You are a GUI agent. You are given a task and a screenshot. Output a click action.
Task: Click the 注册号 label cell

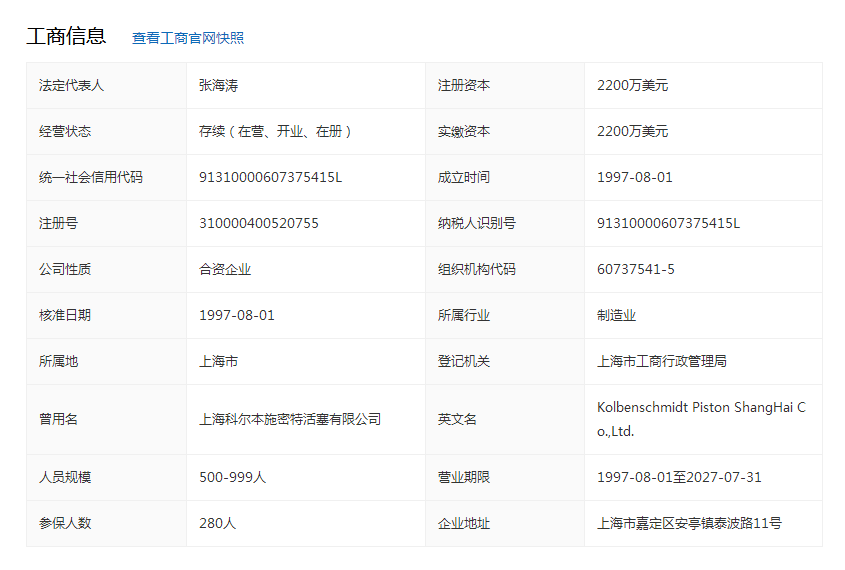(x=107, y=224)
